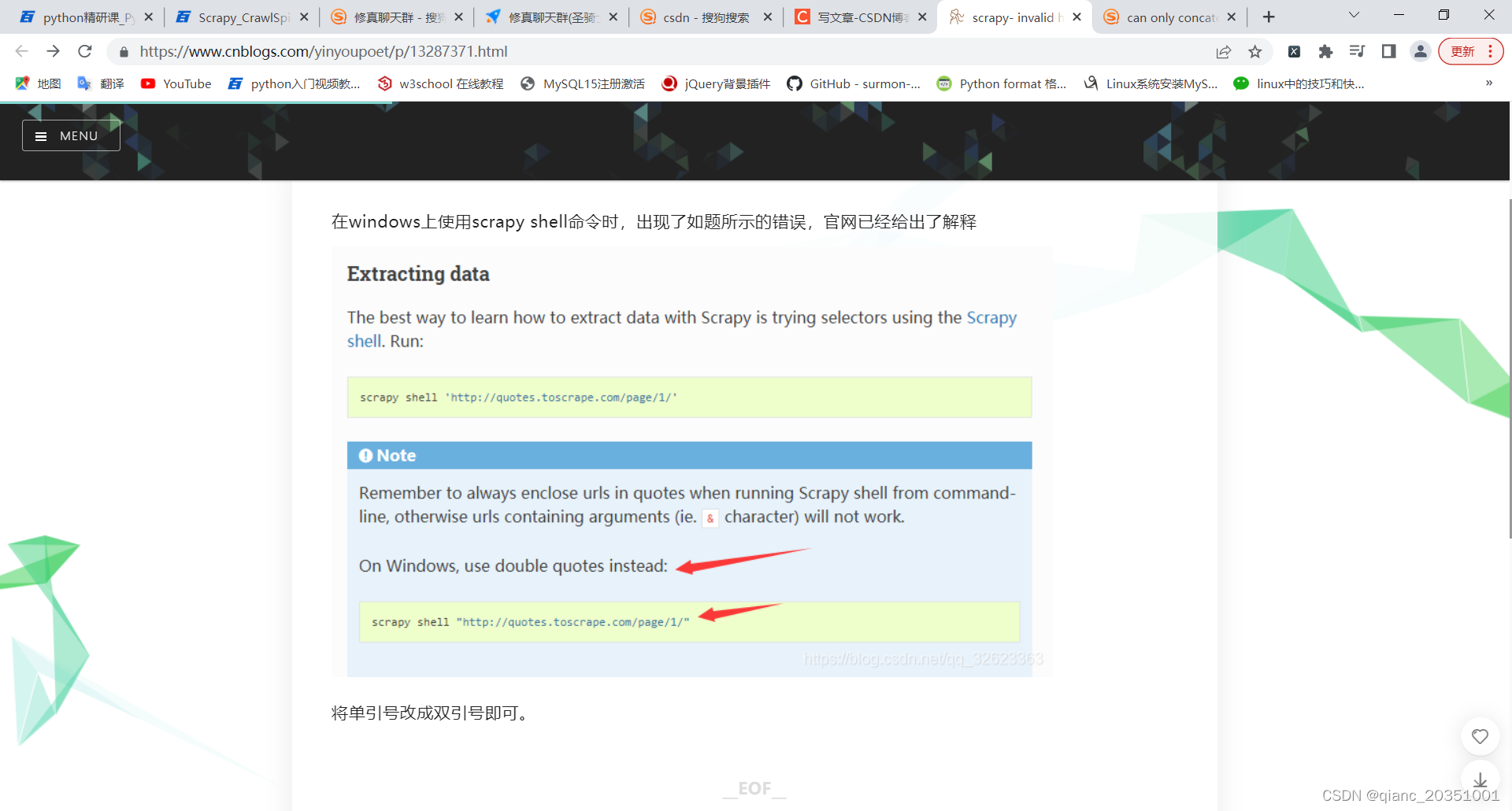This screenshot has height=811, width=1512.
Task: Click the 'Scrapy shell' link in the article
Action: (x=991, y=317)
